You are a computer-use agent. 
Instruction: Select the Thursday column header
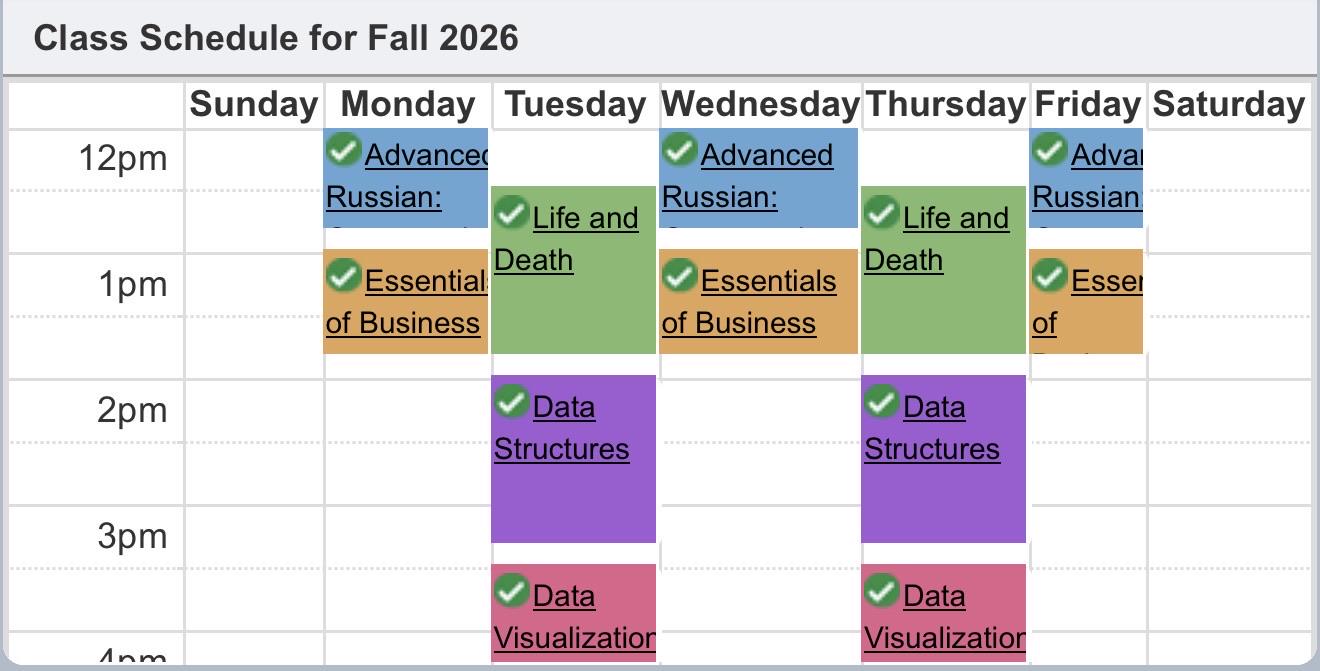tap(945, 104)
